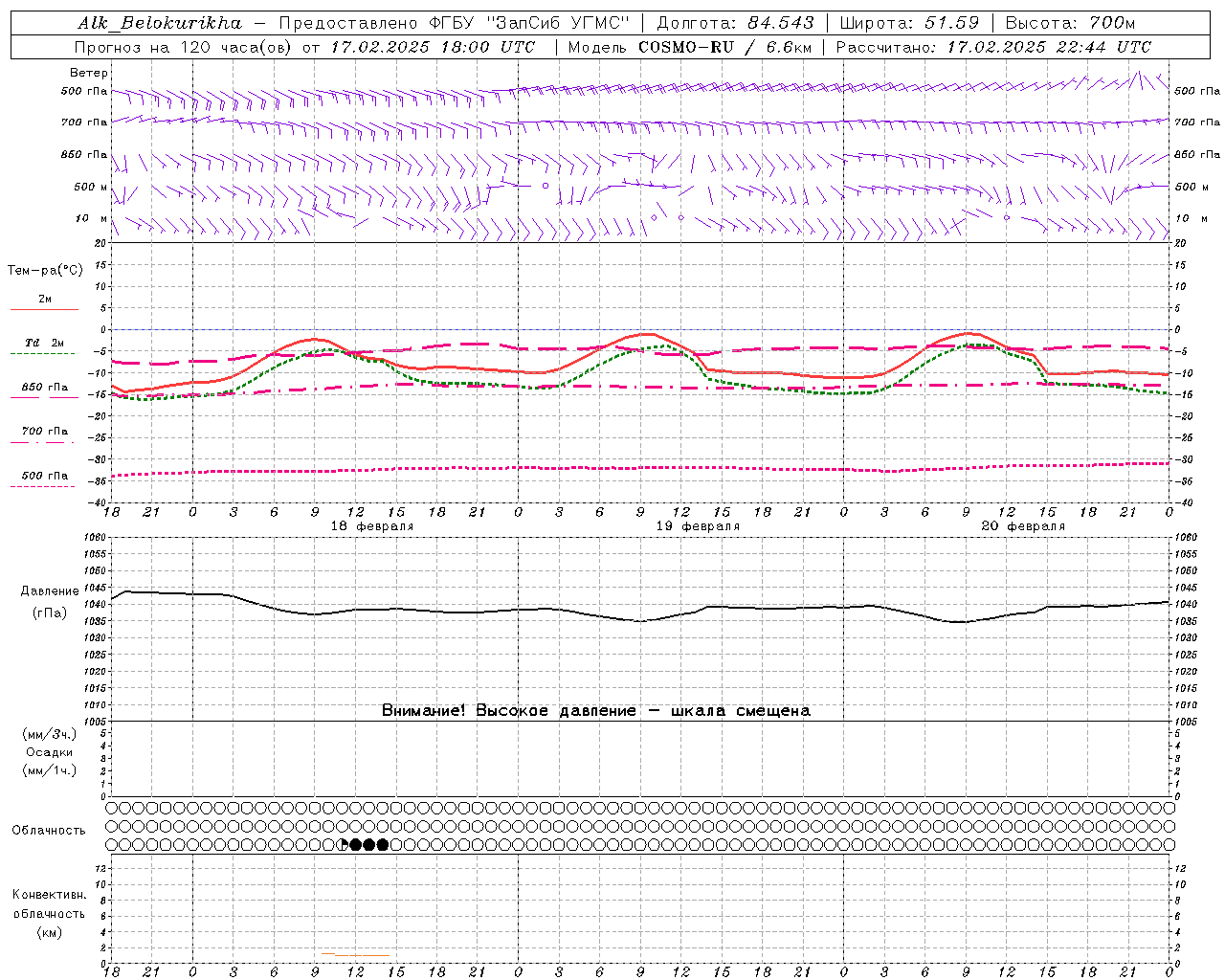Click the Осадки precipitation label
The width and height of the screenshot is (1225, 980).
pos(50,752)
